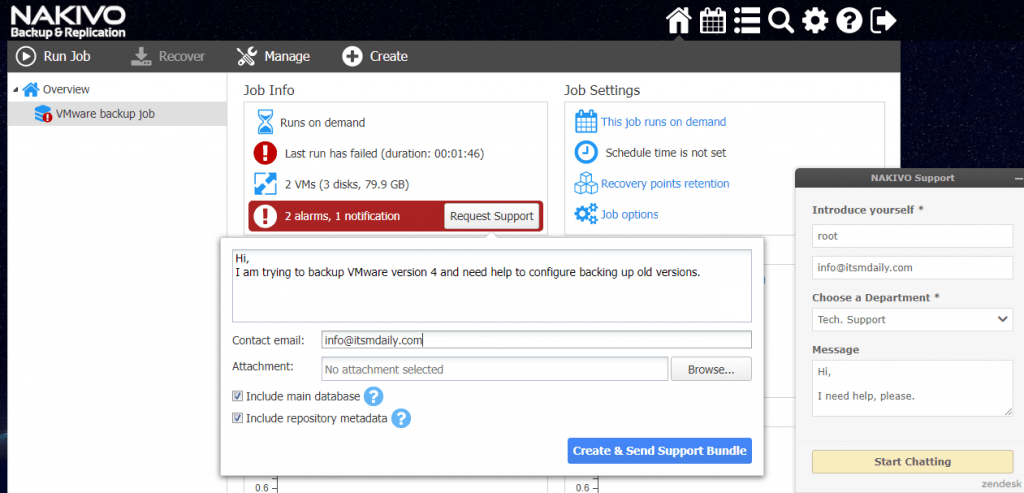Click the email field in the chat widget

pyautogui.click(x=912, y=268)
